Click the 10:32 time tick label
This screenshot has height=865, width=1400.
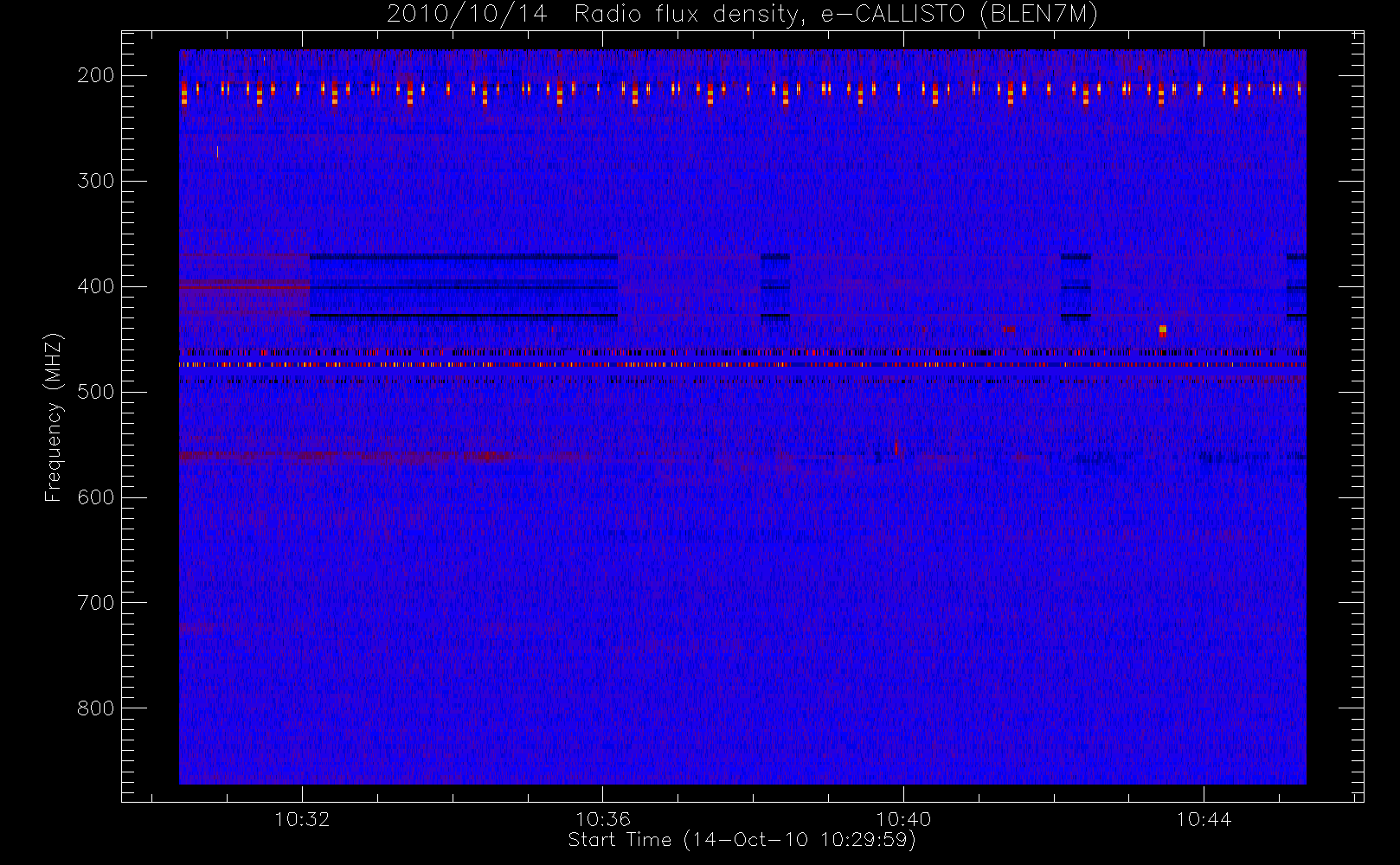[x=303, y=819]
